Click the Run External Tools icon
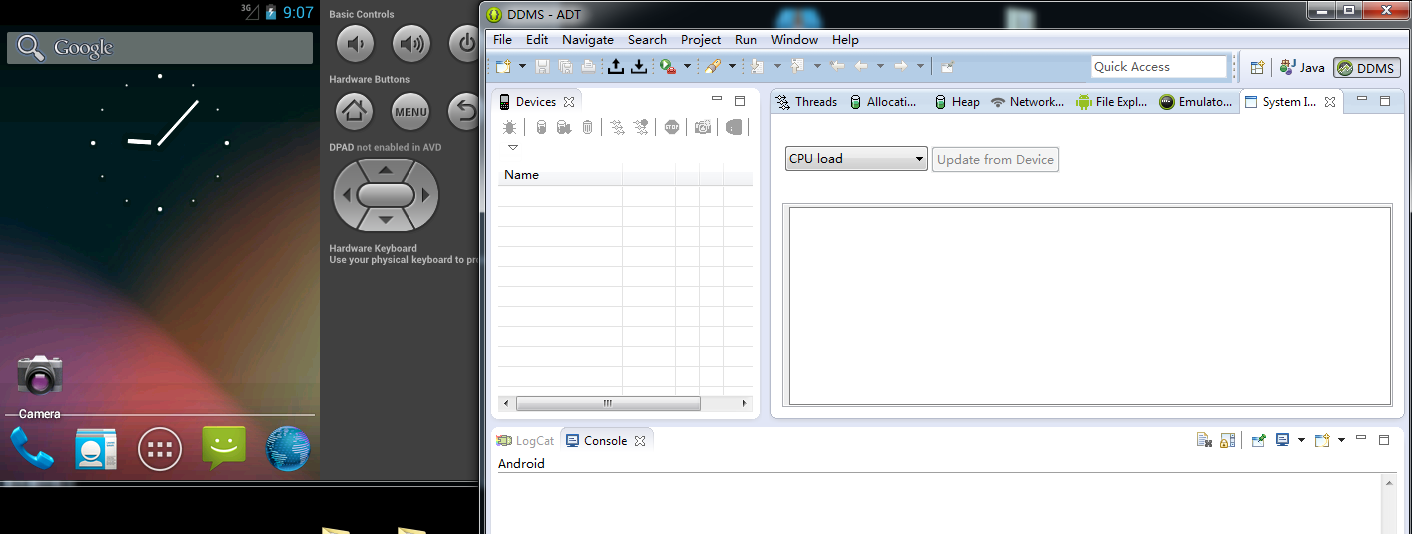 [x=667, y=66]
